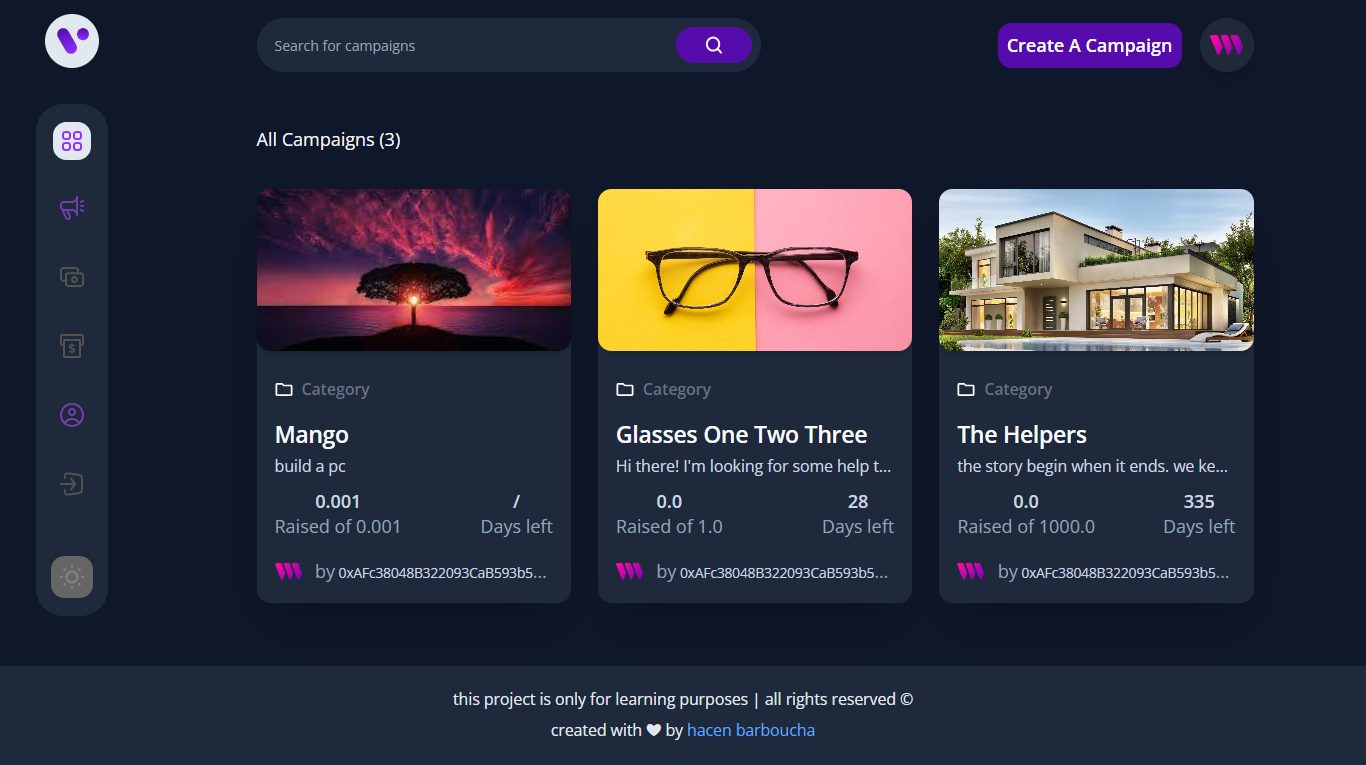1366x765 pixels.
Task: Click the All Campaigns heading
Action: pyautogui.click(x=328, y=139)
